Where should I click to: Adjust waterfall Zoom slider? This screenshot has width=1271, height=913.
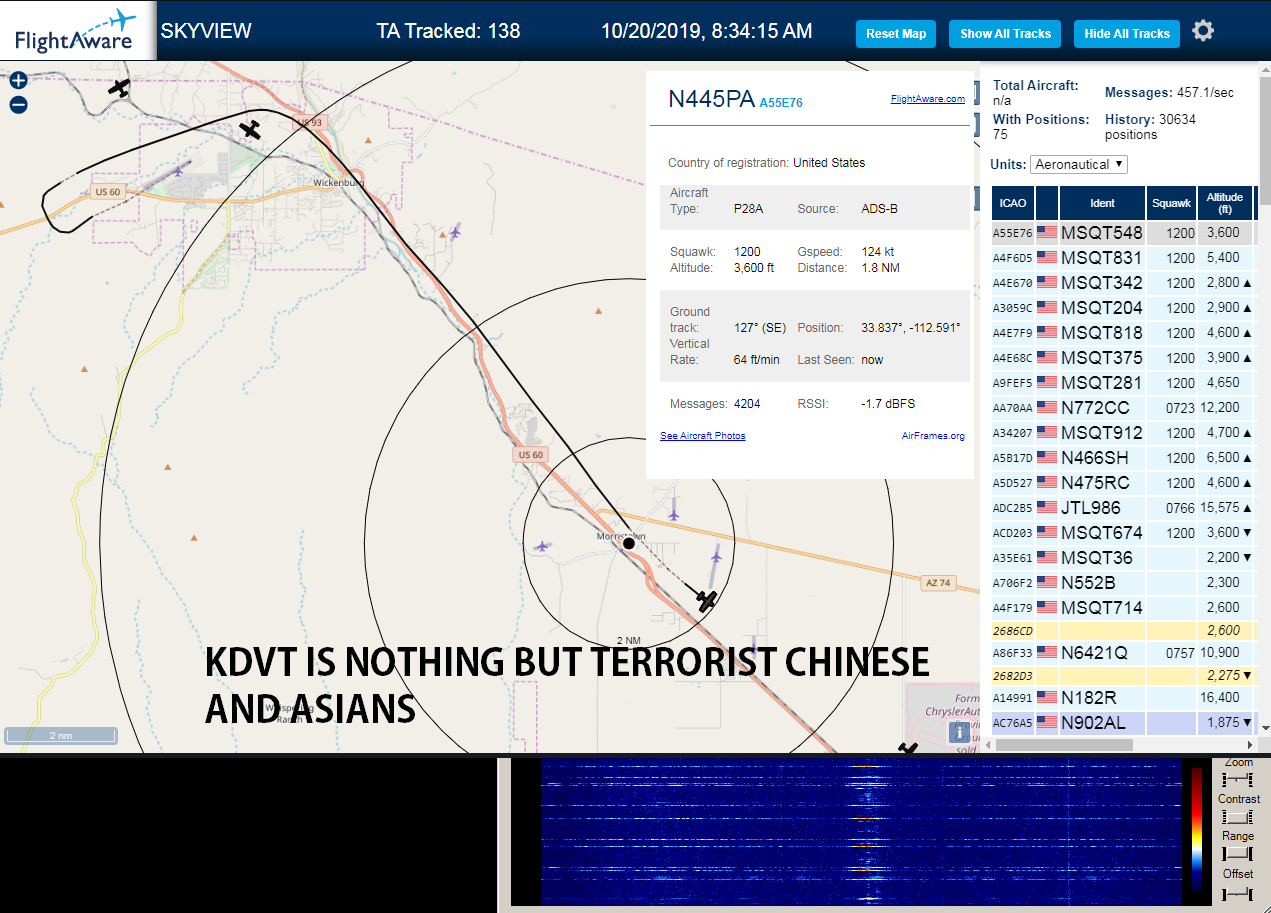1237,779
